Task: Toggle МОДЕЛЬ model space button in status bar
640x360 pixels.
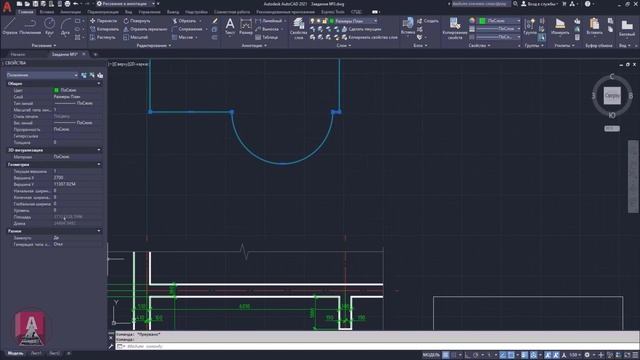Action: coord(431,355)
